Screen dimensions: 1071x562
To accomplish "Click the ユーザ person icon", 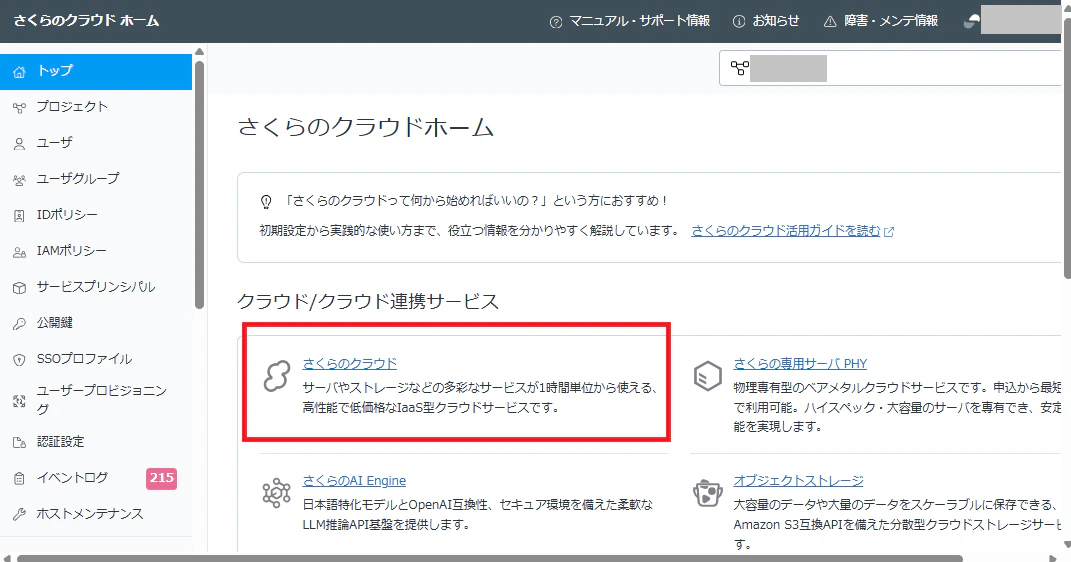I will coord(19,144).
